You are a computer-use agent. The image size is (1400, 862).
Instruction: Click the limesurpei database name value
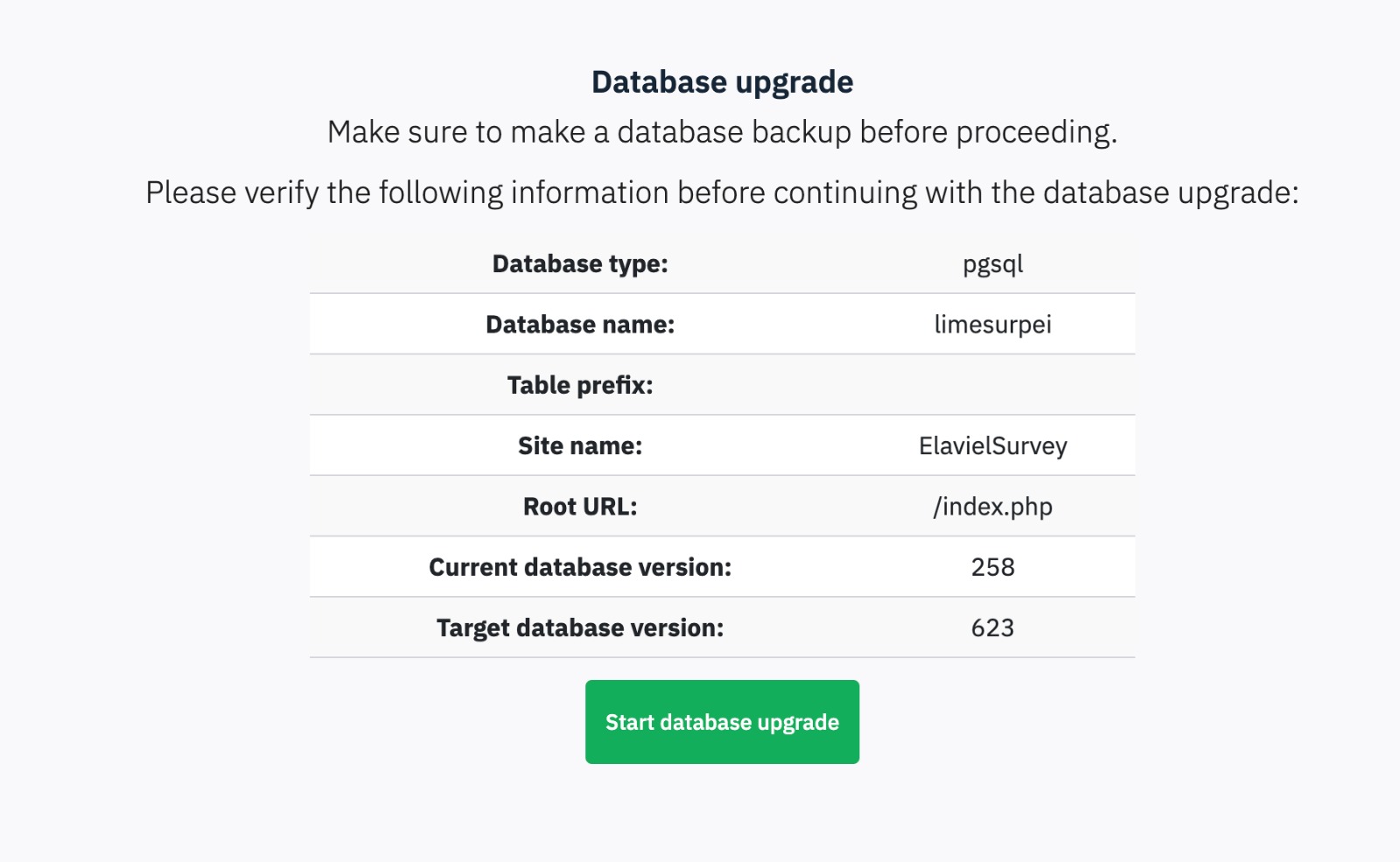[x=992, y=325]
